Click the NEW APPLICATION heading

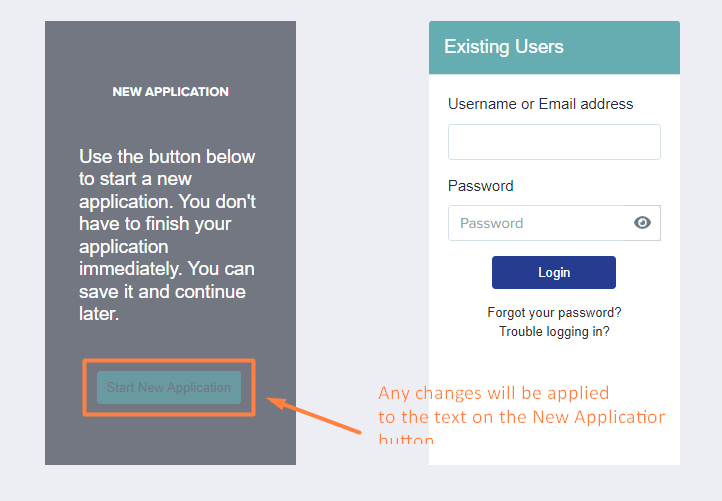tap(170, 92)
